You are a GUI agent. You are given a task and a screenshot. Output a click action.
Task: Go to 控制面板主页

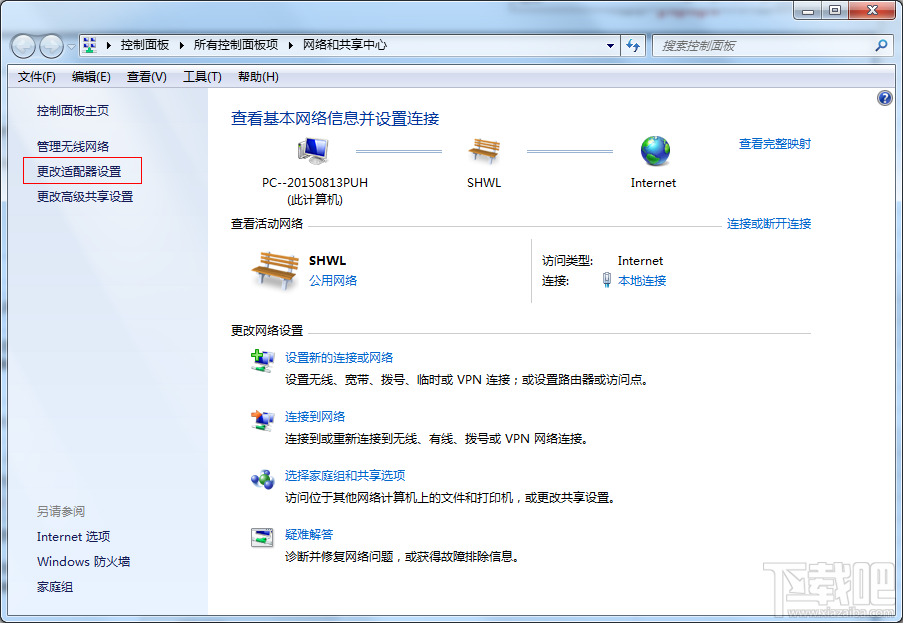73,111
